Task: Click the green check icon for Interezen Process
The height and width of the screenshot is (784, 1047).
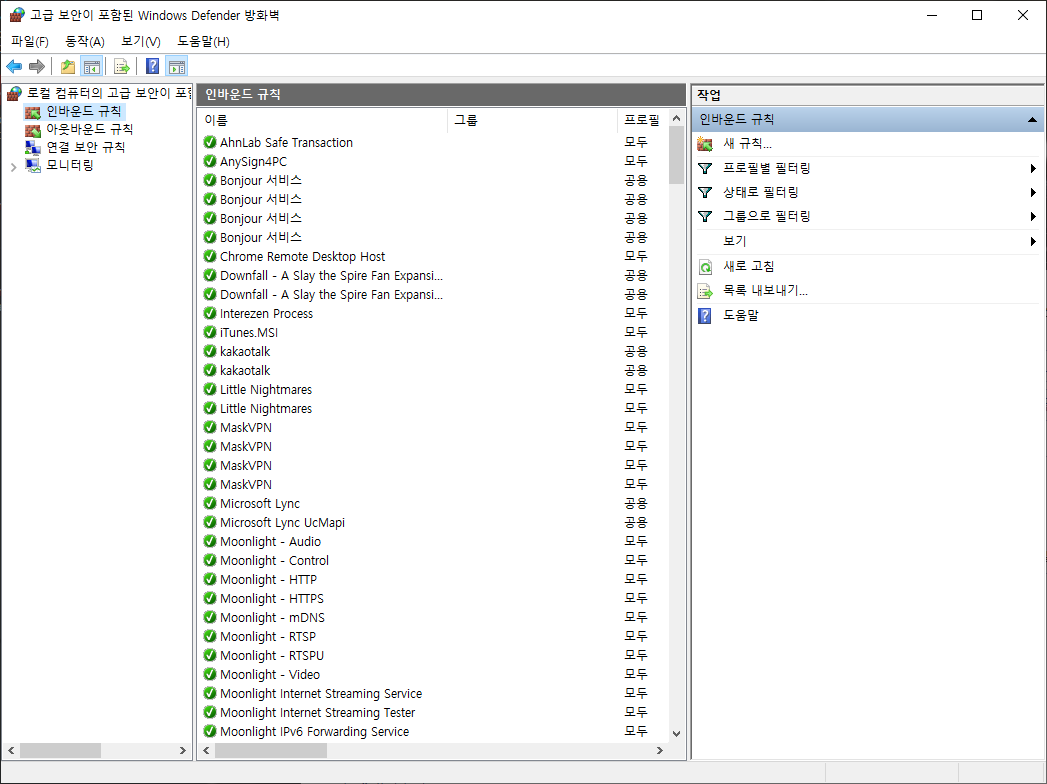Action: point(210,313)
